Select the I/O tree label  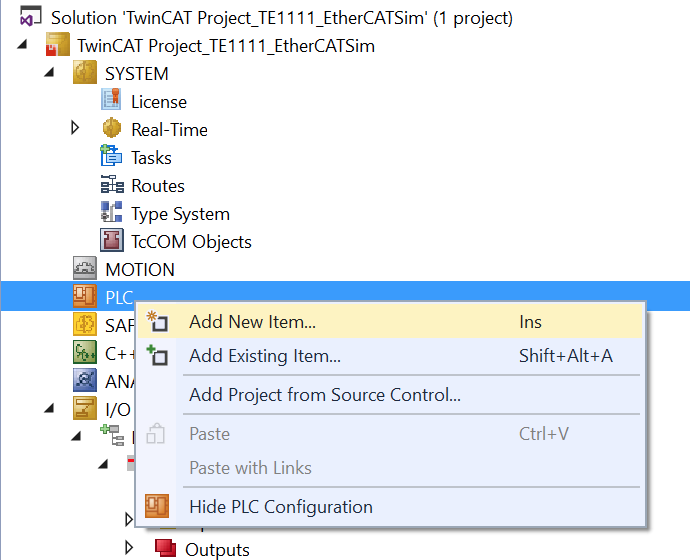point(118,410)
